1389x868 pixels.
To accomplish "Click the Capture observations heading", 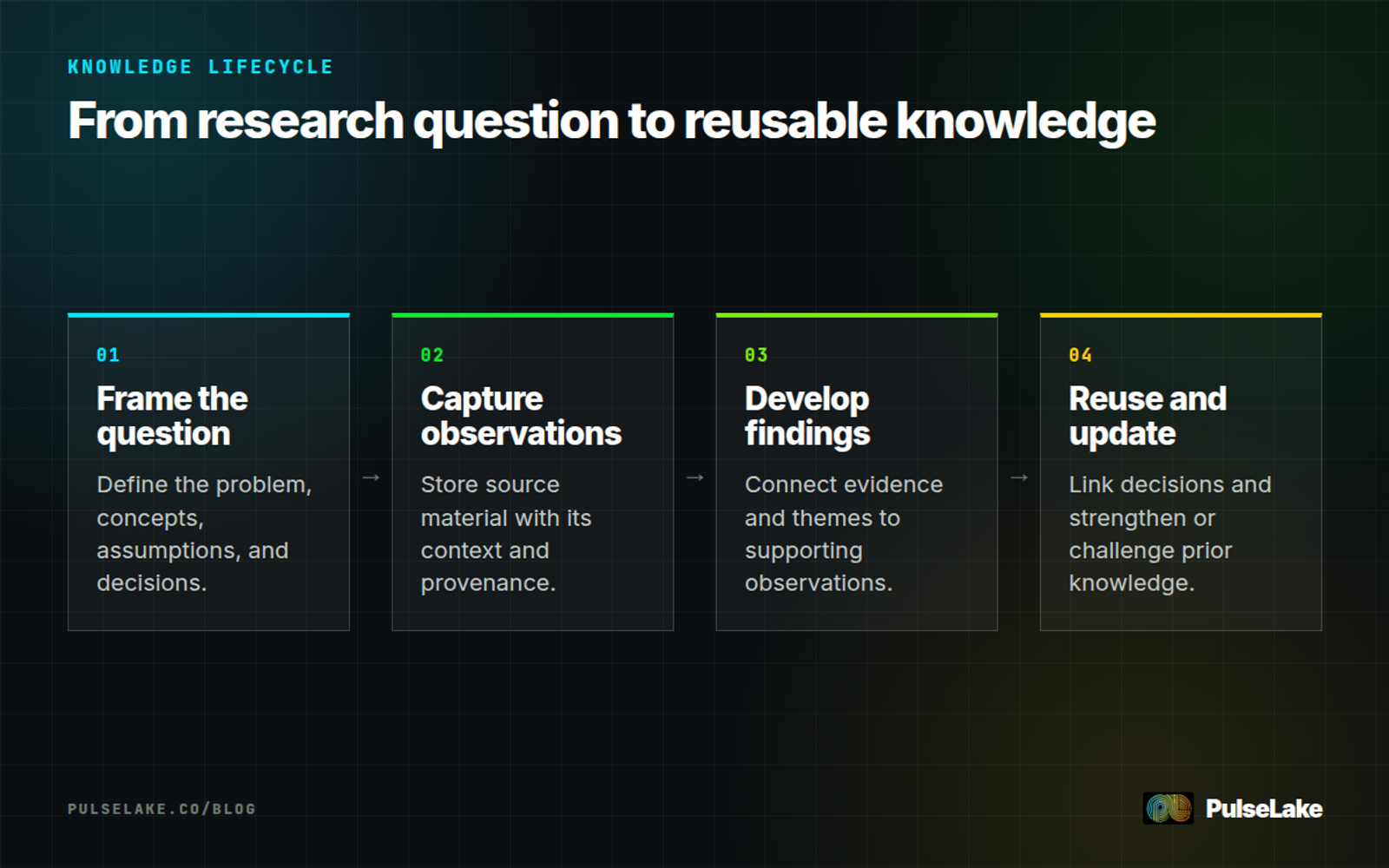I will click(x=521, y=416).
